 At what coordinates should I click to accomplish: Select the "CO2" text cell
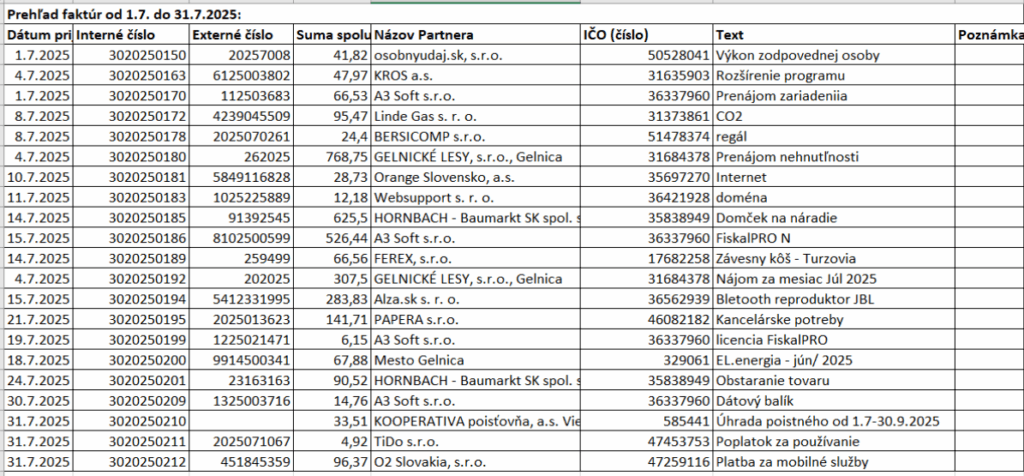coord(834,116)
